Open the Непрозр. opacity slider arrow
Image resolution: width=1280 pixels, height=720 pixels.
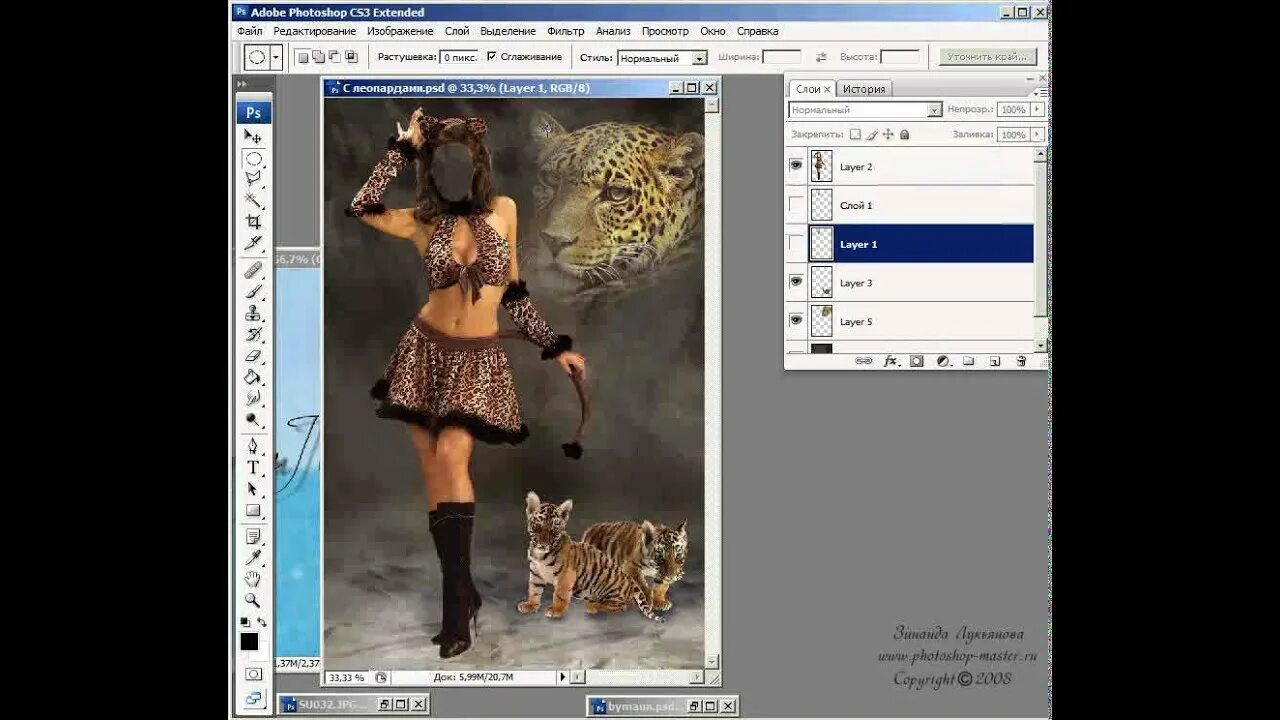[x=1037, y=110]
